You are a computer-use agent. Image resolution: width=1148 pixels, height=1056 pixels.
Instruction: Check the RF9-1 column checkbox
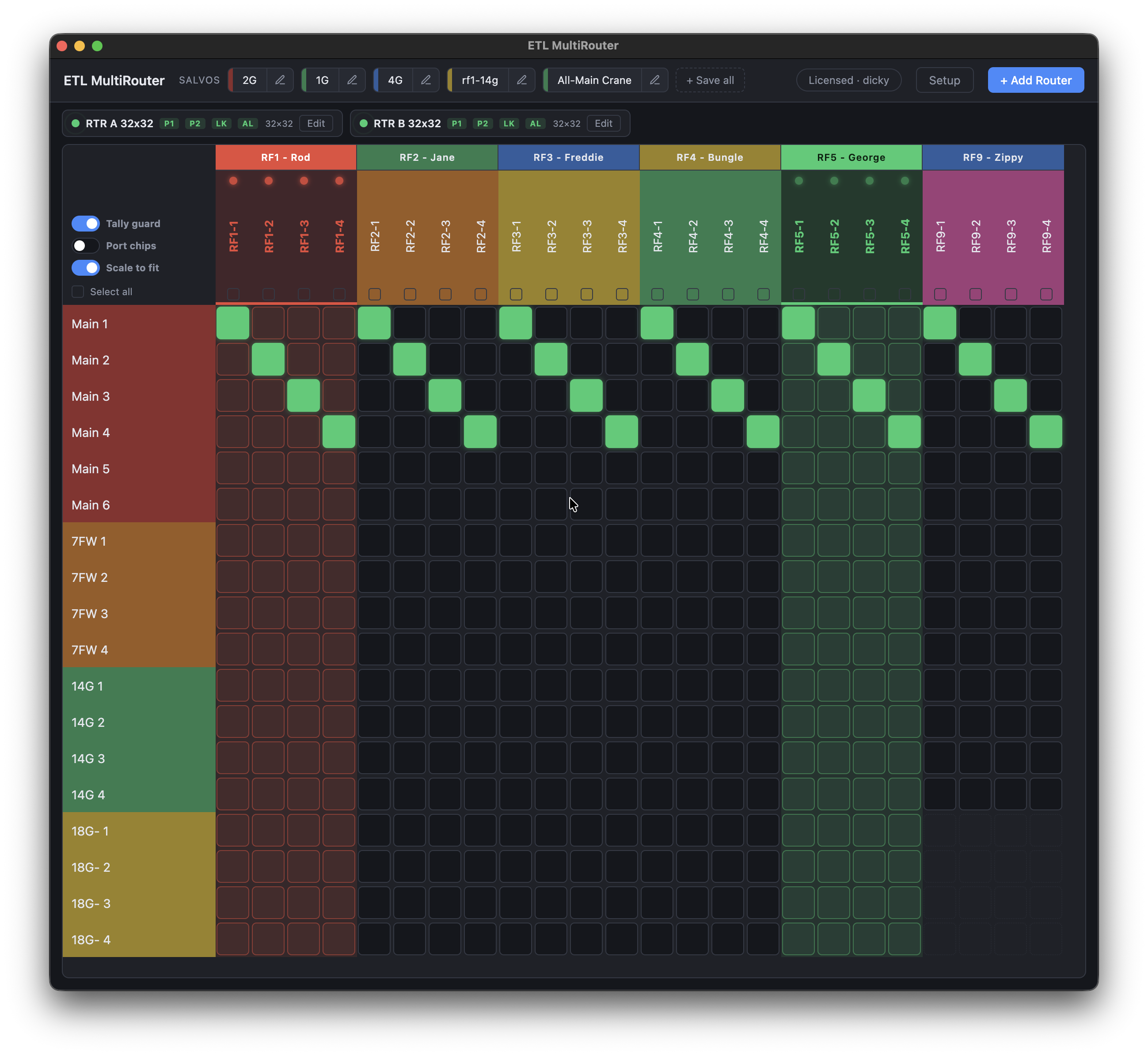(940, 294)
